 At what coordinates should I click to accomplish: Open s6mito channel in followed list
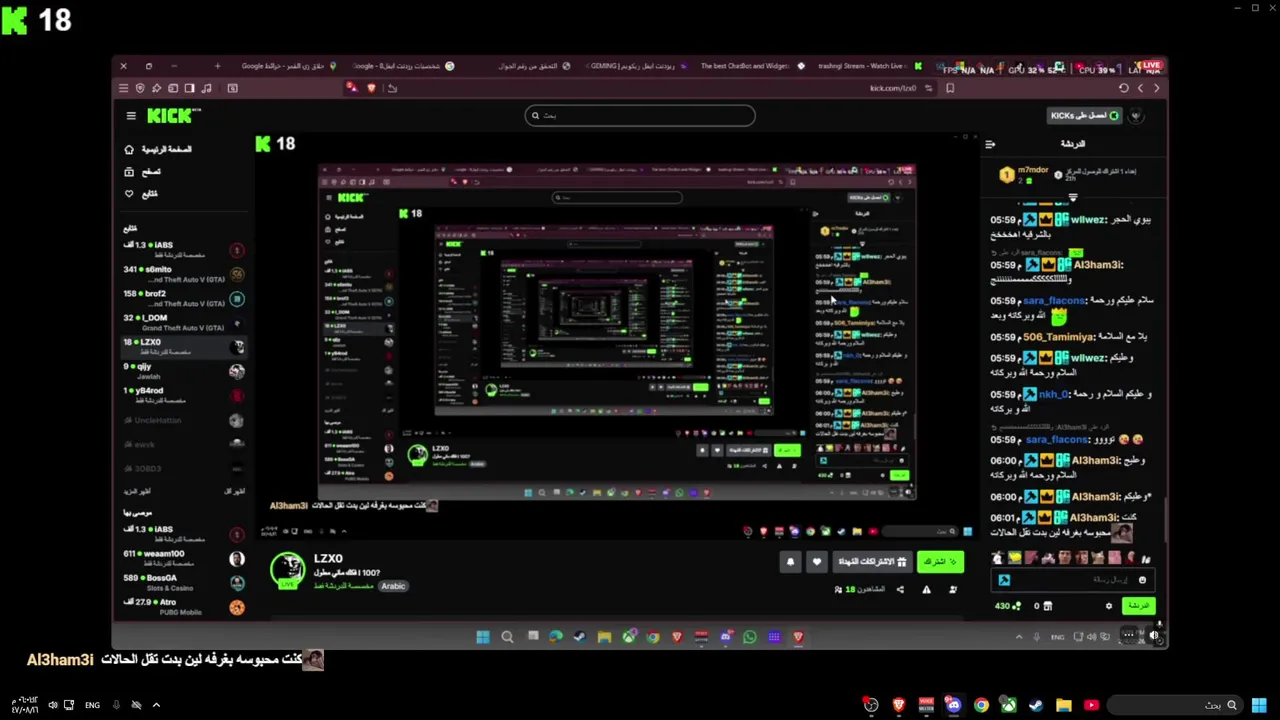point(184,274)
